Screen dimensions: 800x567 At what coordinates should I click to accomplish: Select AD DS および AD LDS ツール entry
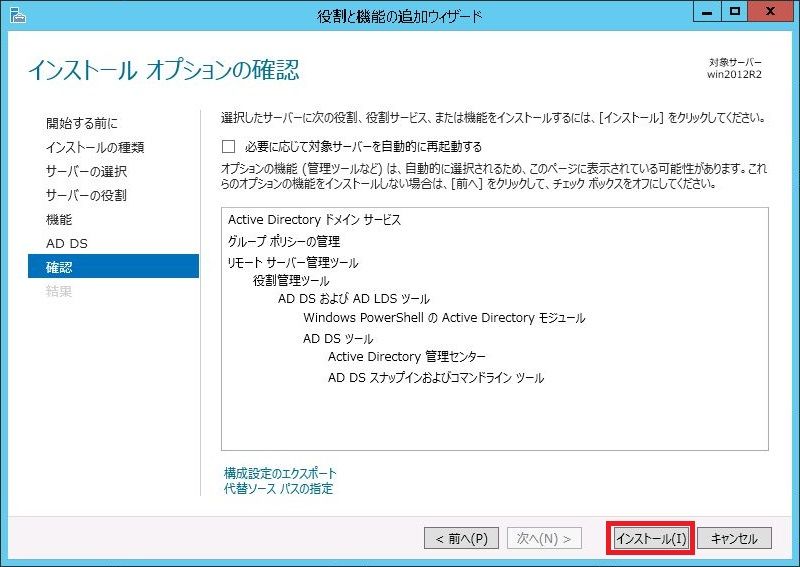pyautogui.click(x=354, y=299)
